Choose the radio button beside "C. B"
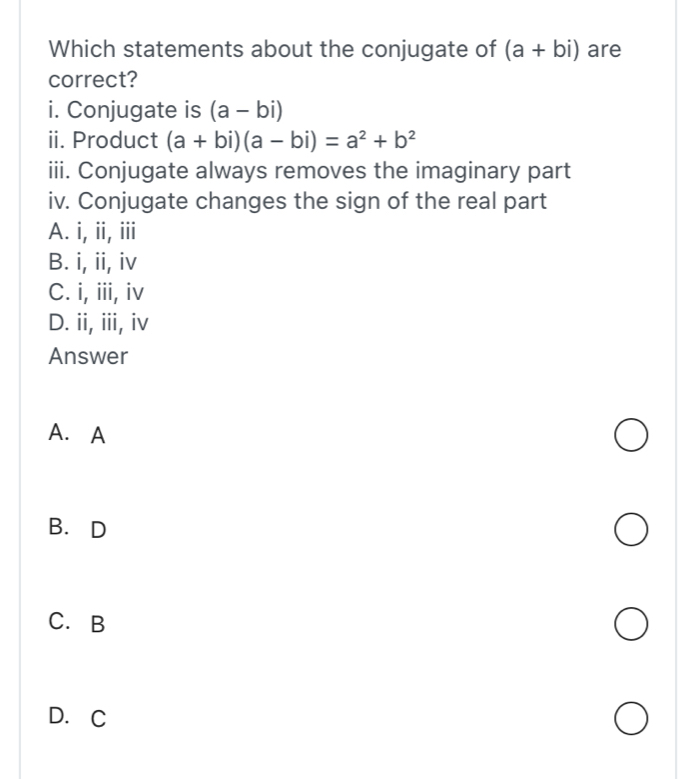The height and width of the screenshot is (779, 695). coord(630,624)
